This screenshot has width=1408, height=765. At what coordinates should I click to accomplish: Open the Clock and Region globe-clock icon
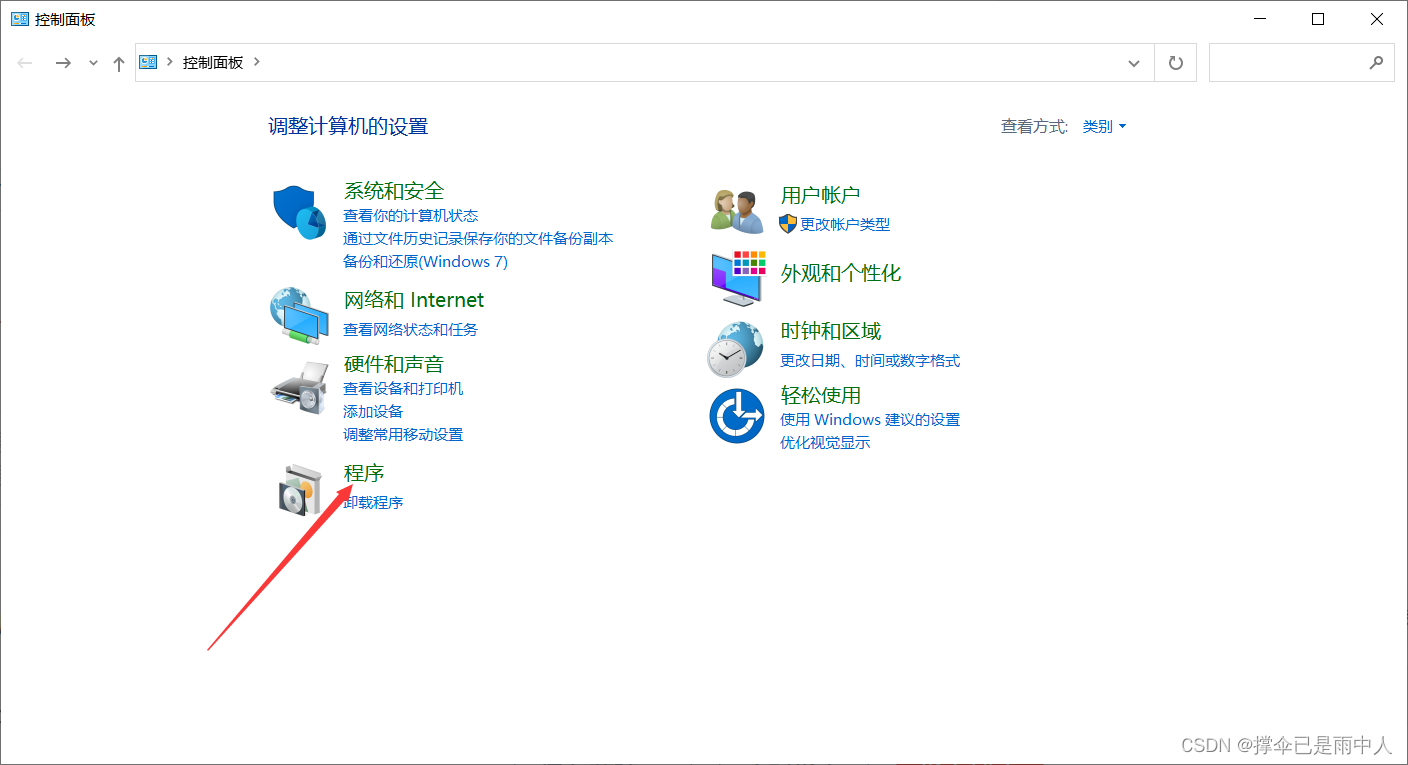pos(735,349)
